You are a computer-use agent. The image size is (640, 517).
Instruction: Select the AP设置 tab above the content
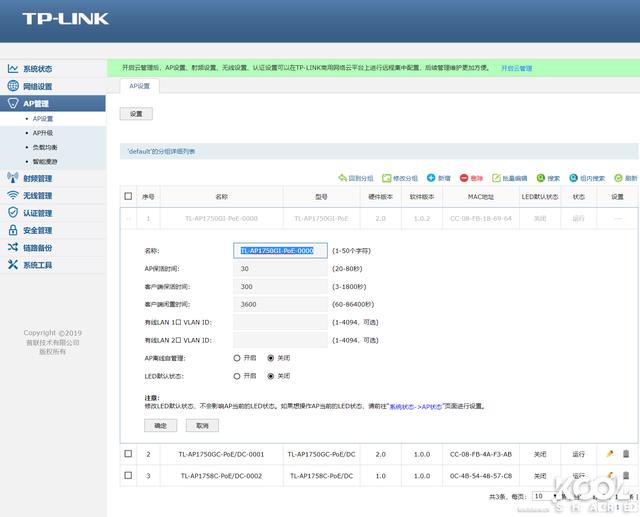coord(140,86)
